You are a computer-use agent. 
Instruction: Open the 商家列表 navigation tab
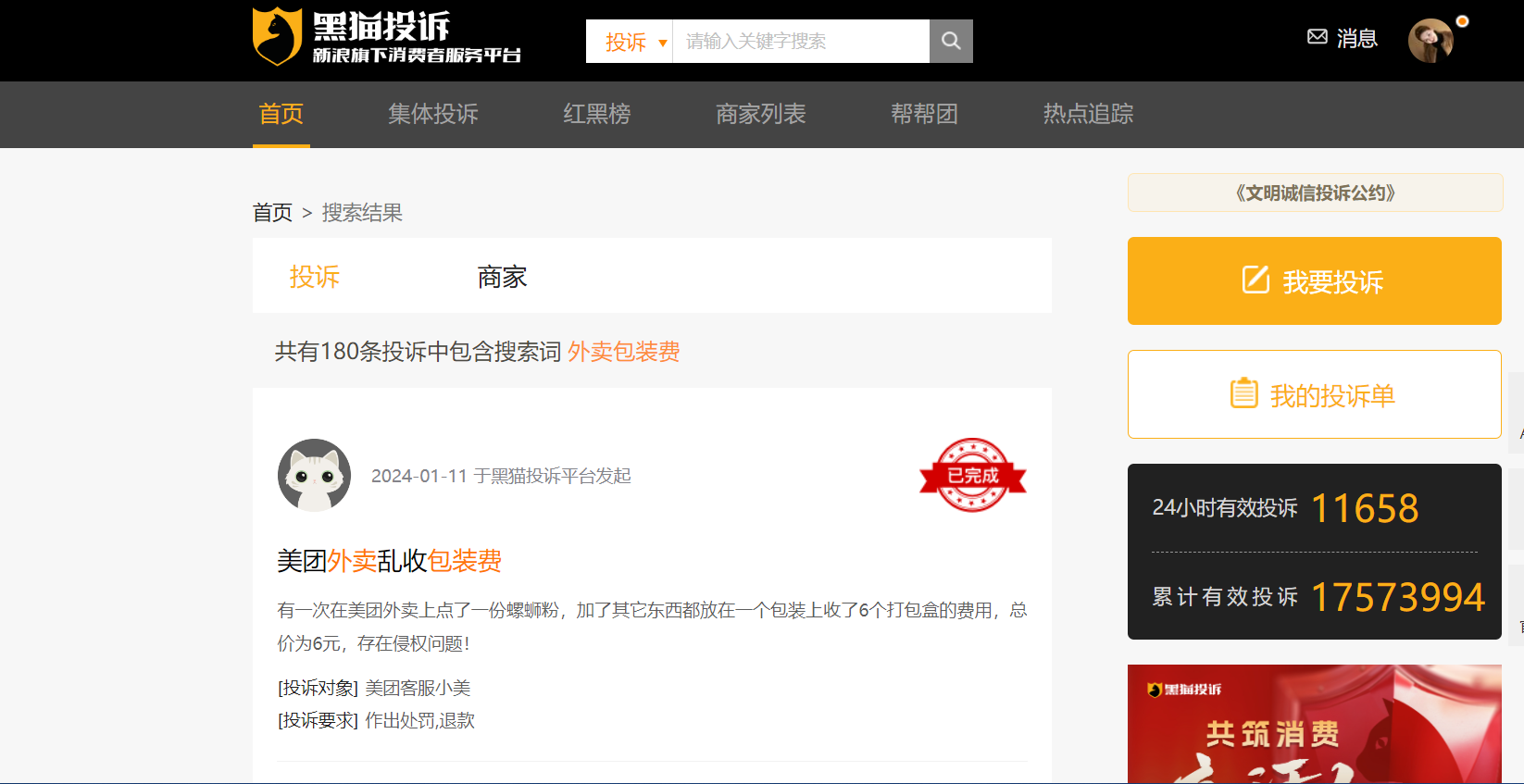pos(761,114)
